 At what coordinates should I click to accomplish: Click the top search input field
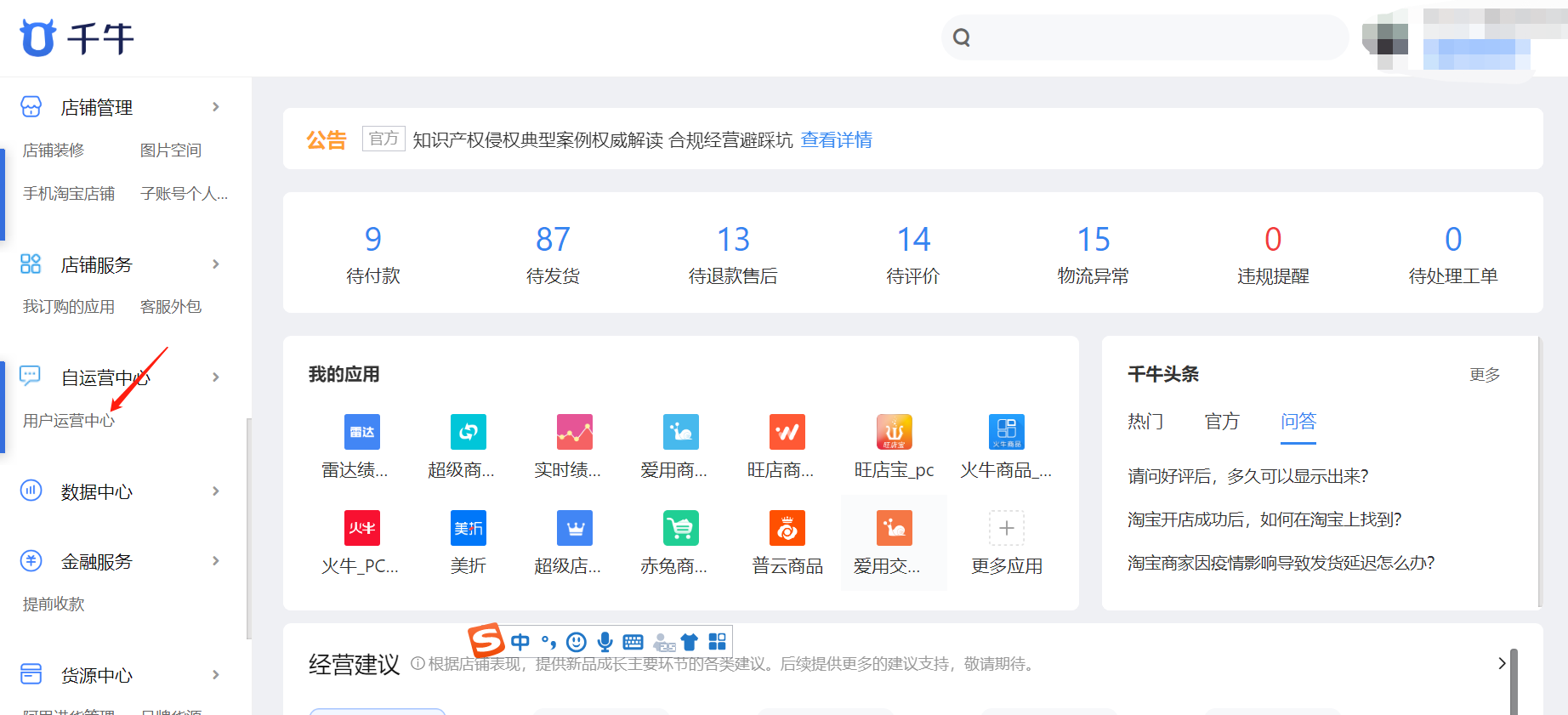(x=1145, y=37)
